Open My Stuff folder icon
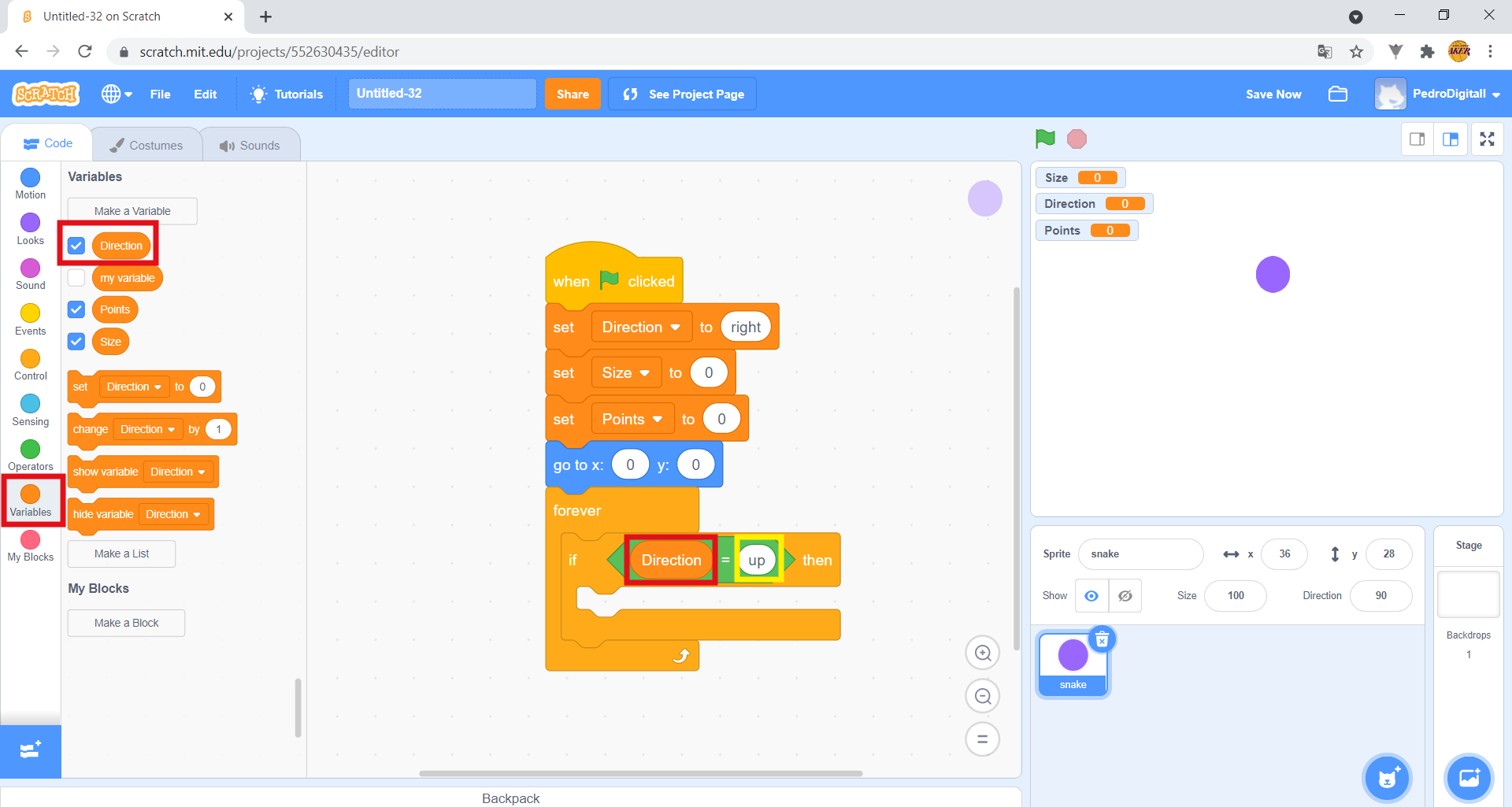The width and height of the screenshot is (1512, 807). [1338, 94]
